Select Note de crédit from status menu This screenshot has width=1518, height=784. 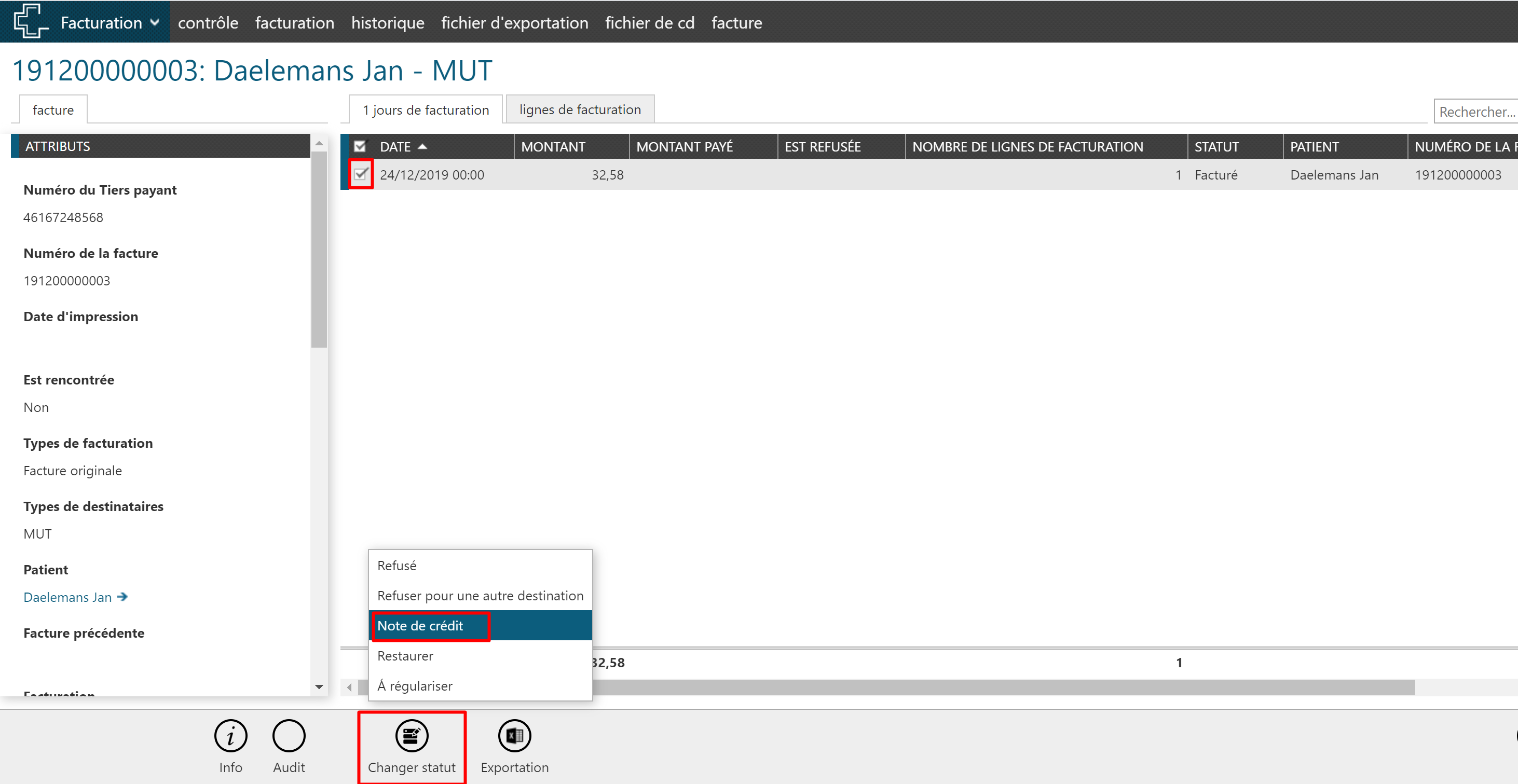point(420,626)
